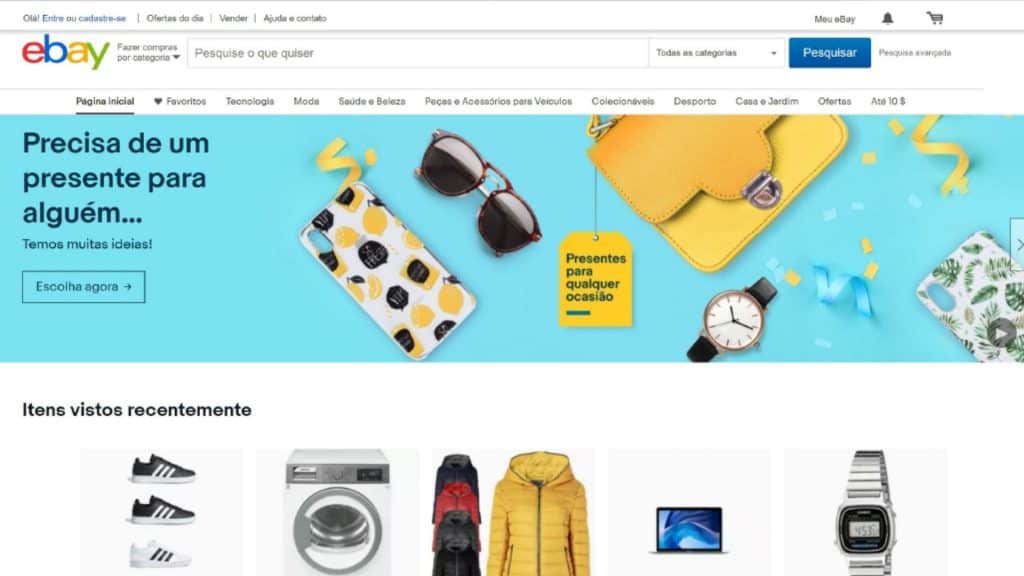Viewport: 1024px width, 576px height.
Task: Click the banner next-slide arrow
Action: pyautogui.click(x=1017, y=245)
